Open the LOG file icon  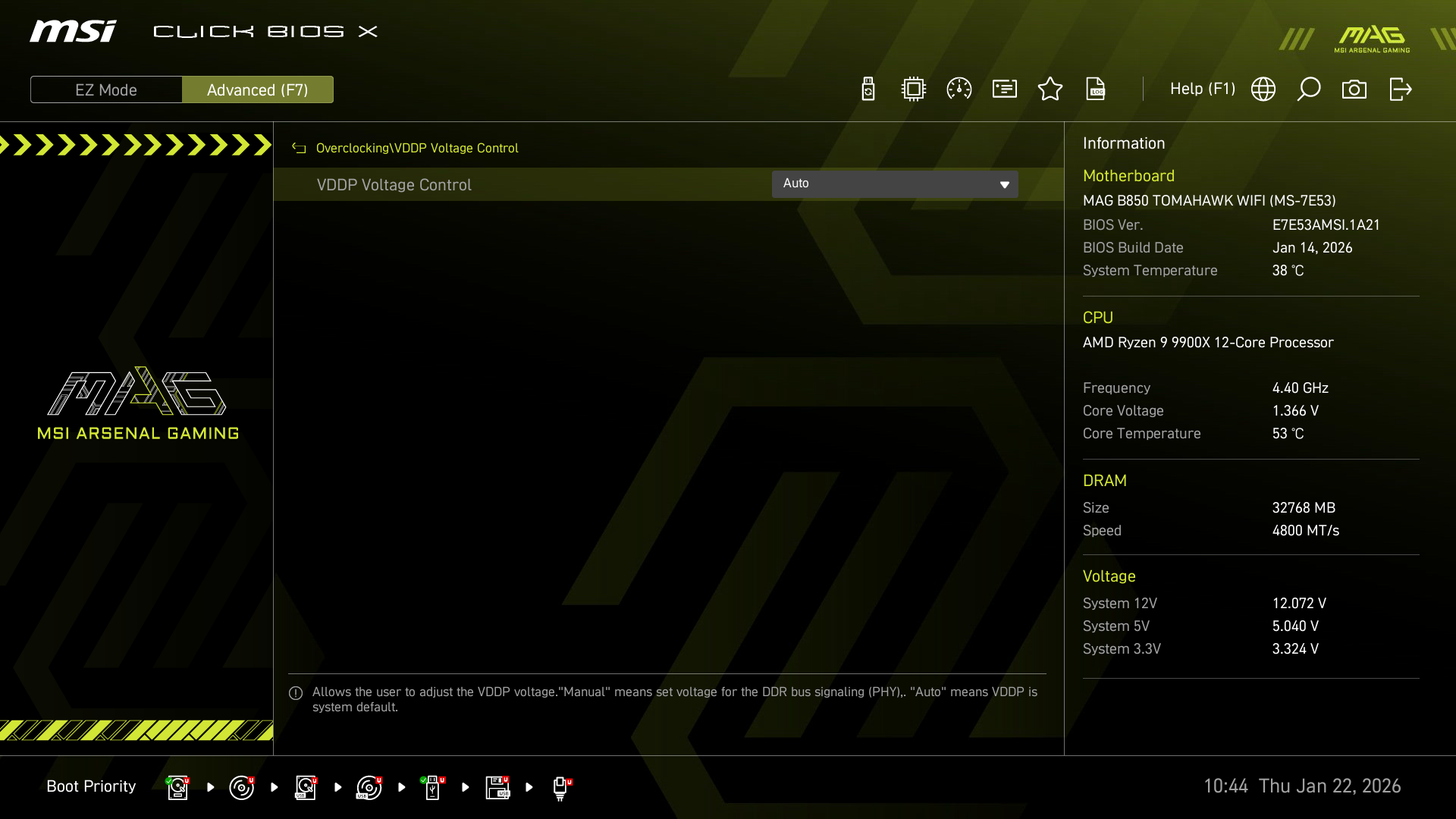coord(1096,89)
